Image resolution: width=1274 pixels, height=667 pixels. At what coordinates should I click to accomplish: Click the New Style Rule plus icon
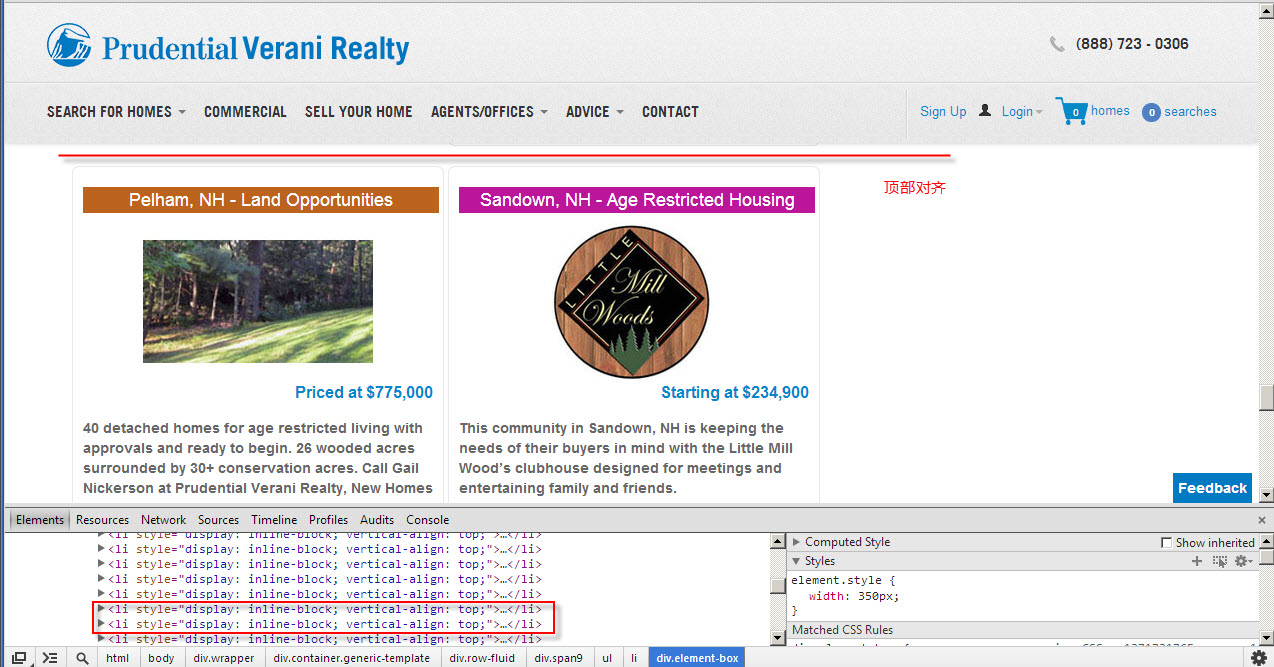tap(1197, 561)
